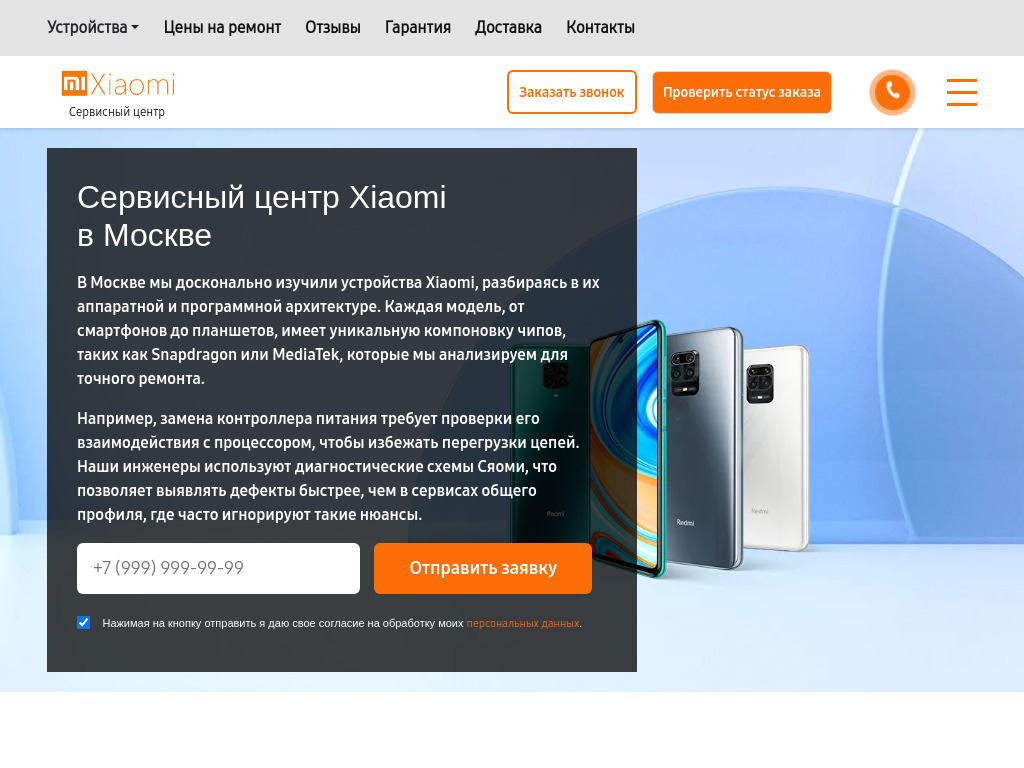Click Проверить статус заказа button
Screen dimensions: 1024x768
coord(741,92)
